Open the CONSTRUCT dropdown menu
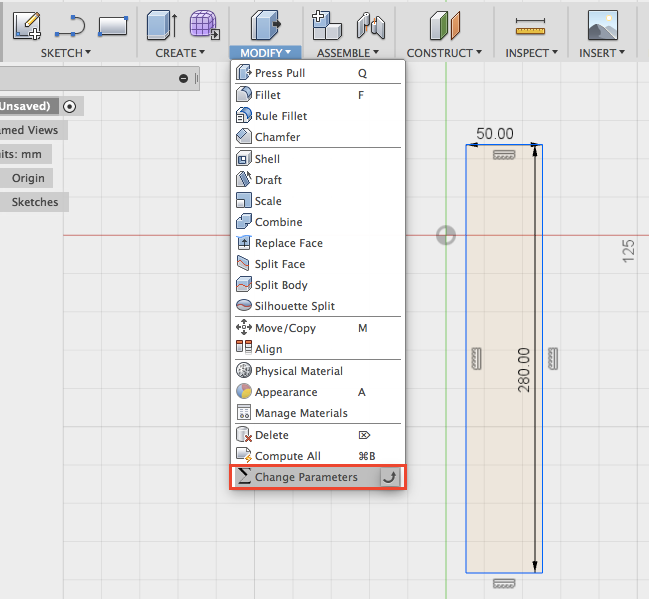649x599 pixels. pyautogui.click(x=444, y=53)
